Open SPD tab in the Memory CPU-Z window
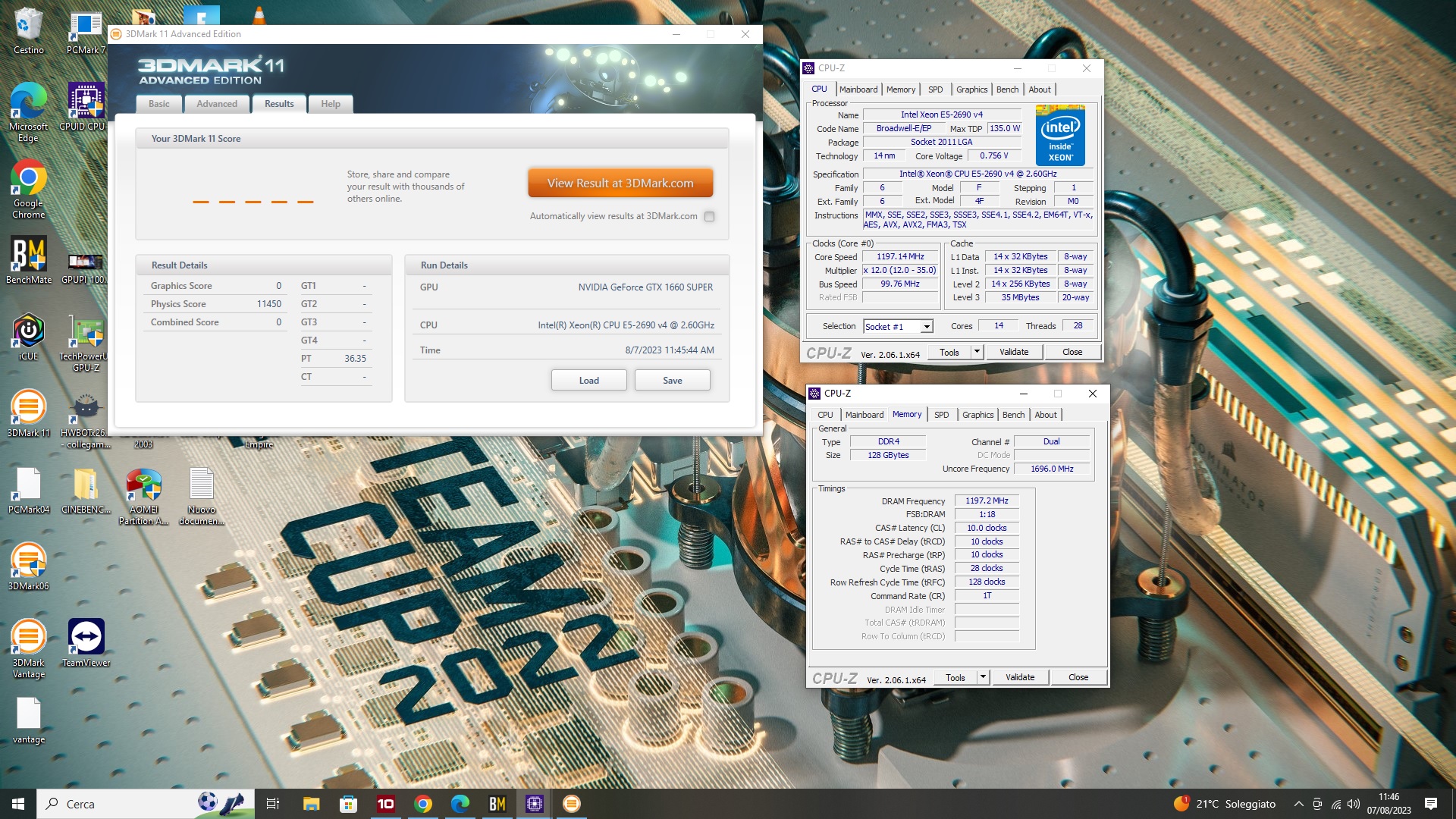 (942, 415)
